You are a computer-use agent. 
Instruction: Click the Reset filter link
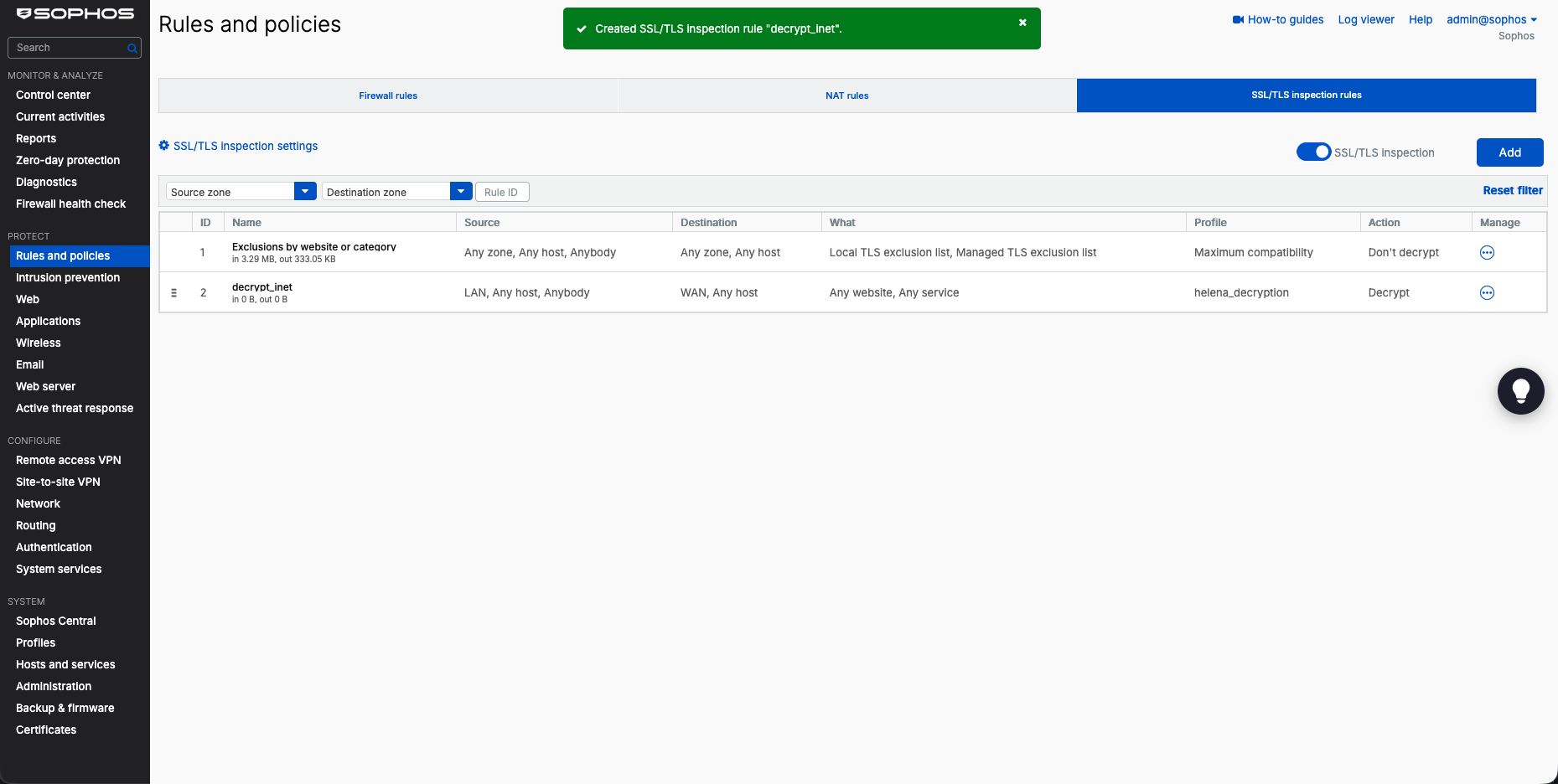pyautogui.click(x=1512, y=190)
